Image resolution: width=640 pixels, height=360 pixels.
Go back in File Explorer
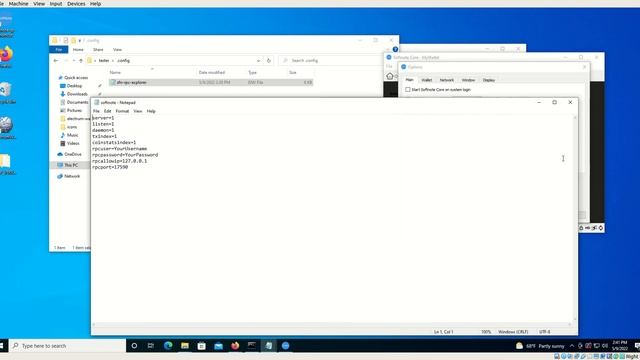click(56, 60)
